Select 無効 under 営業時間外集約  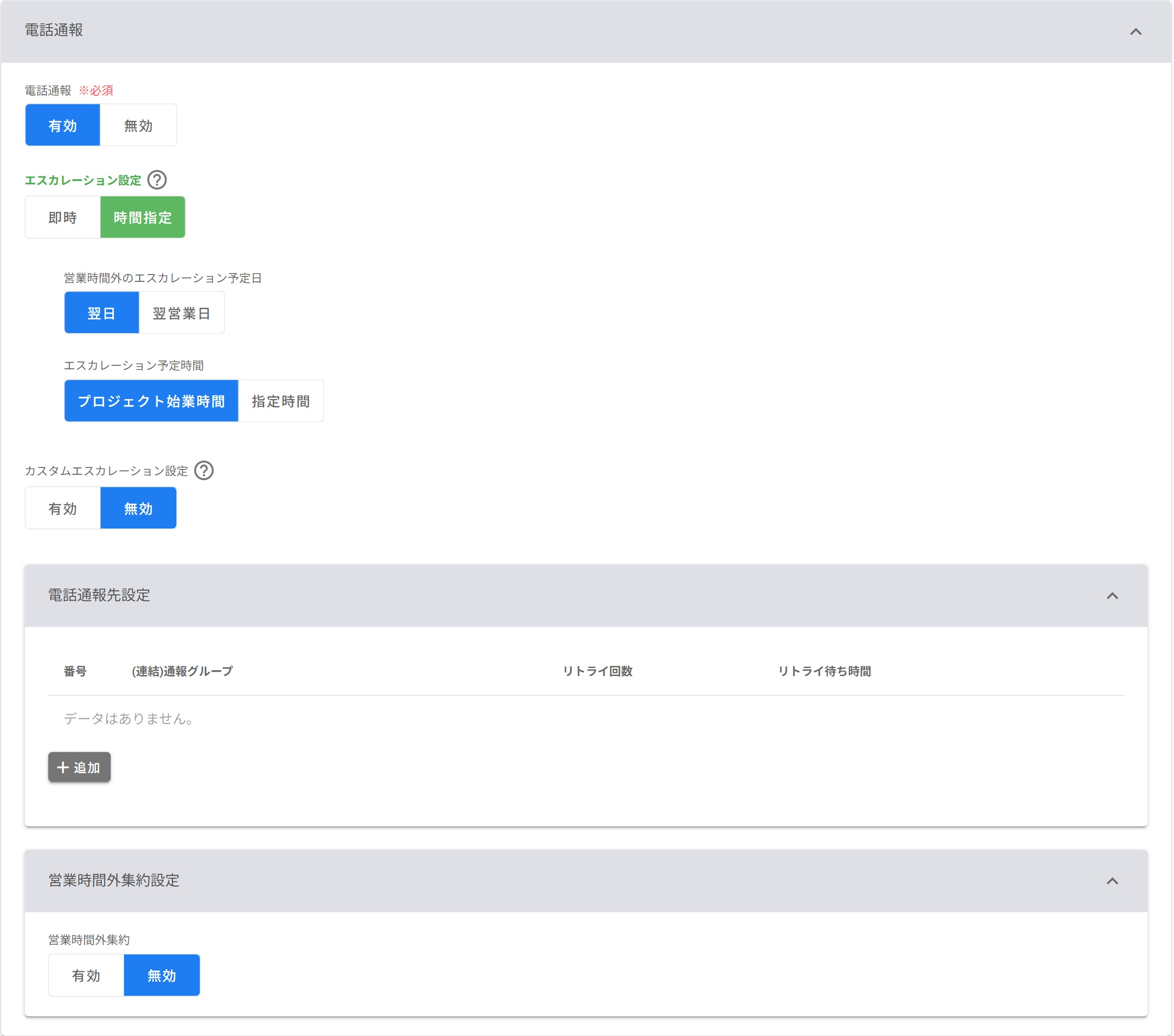(162, 975)
